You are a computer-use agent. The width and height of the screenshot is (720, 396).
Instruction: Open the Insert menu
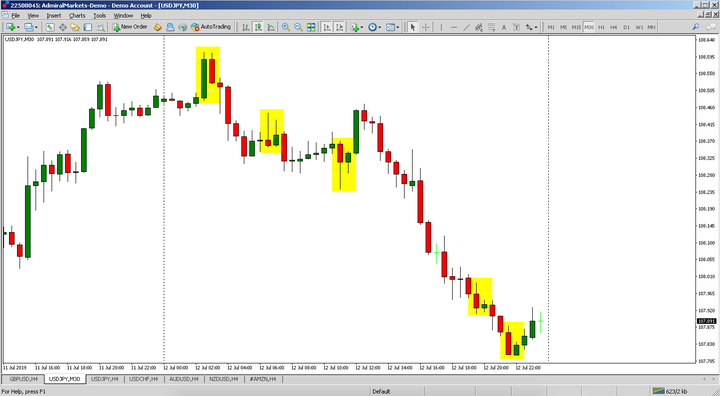[54, 16]
